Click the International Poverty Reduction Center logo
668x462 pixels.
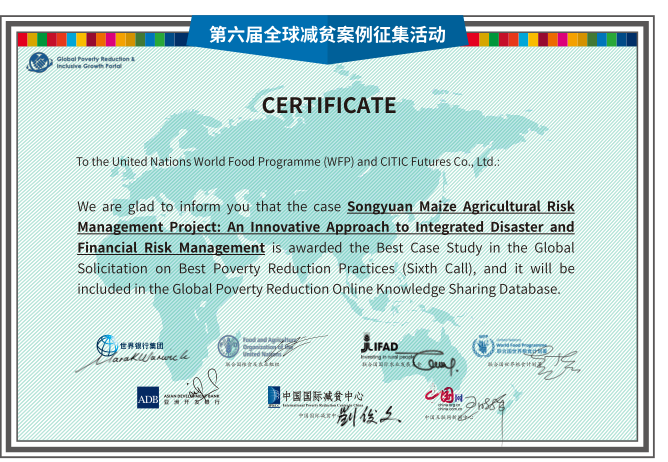tap(274, 396)
